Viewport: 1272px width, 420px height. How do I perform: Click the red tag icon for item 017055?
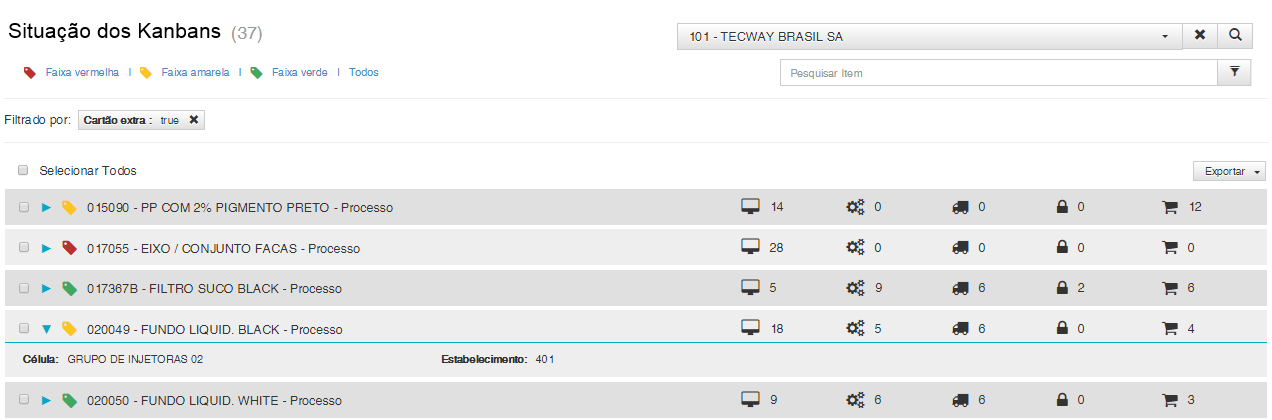(69, 248)
